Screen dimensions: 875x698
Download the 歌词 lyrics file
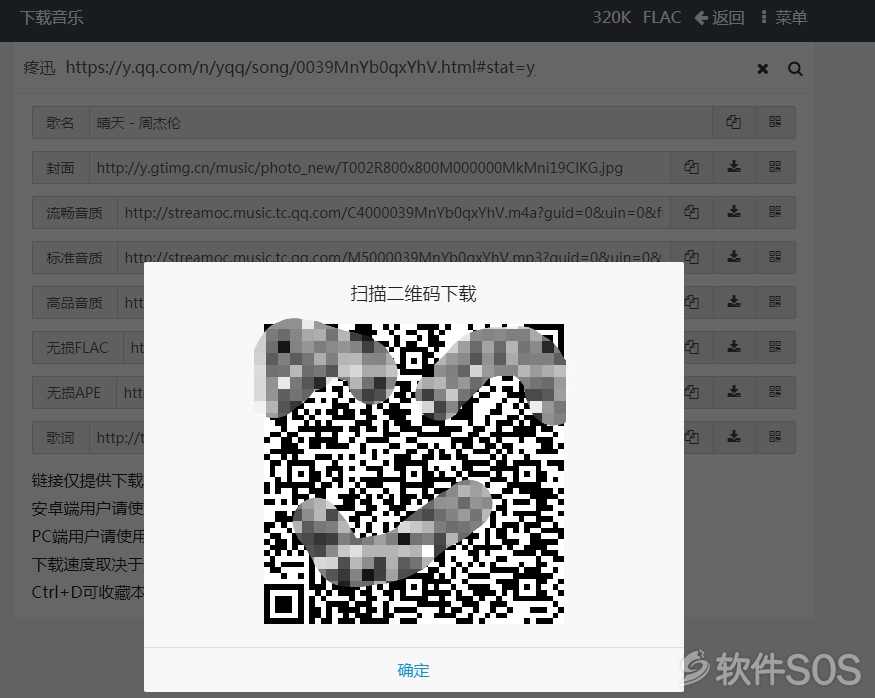click(x=734, y=437)
